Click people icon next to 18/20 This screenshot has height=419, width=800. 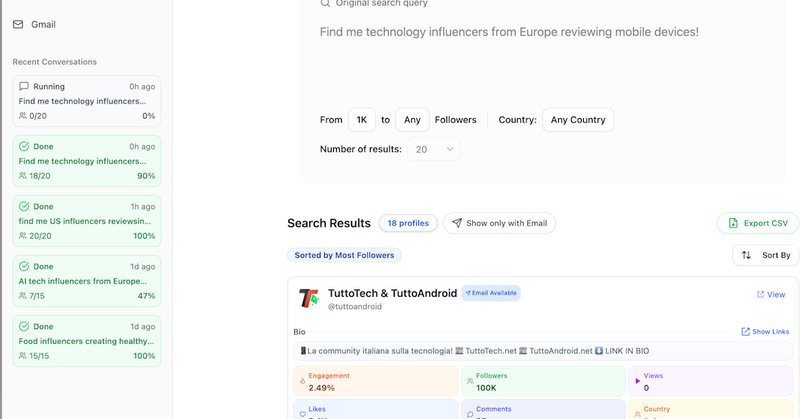click(x=23, y=176)
